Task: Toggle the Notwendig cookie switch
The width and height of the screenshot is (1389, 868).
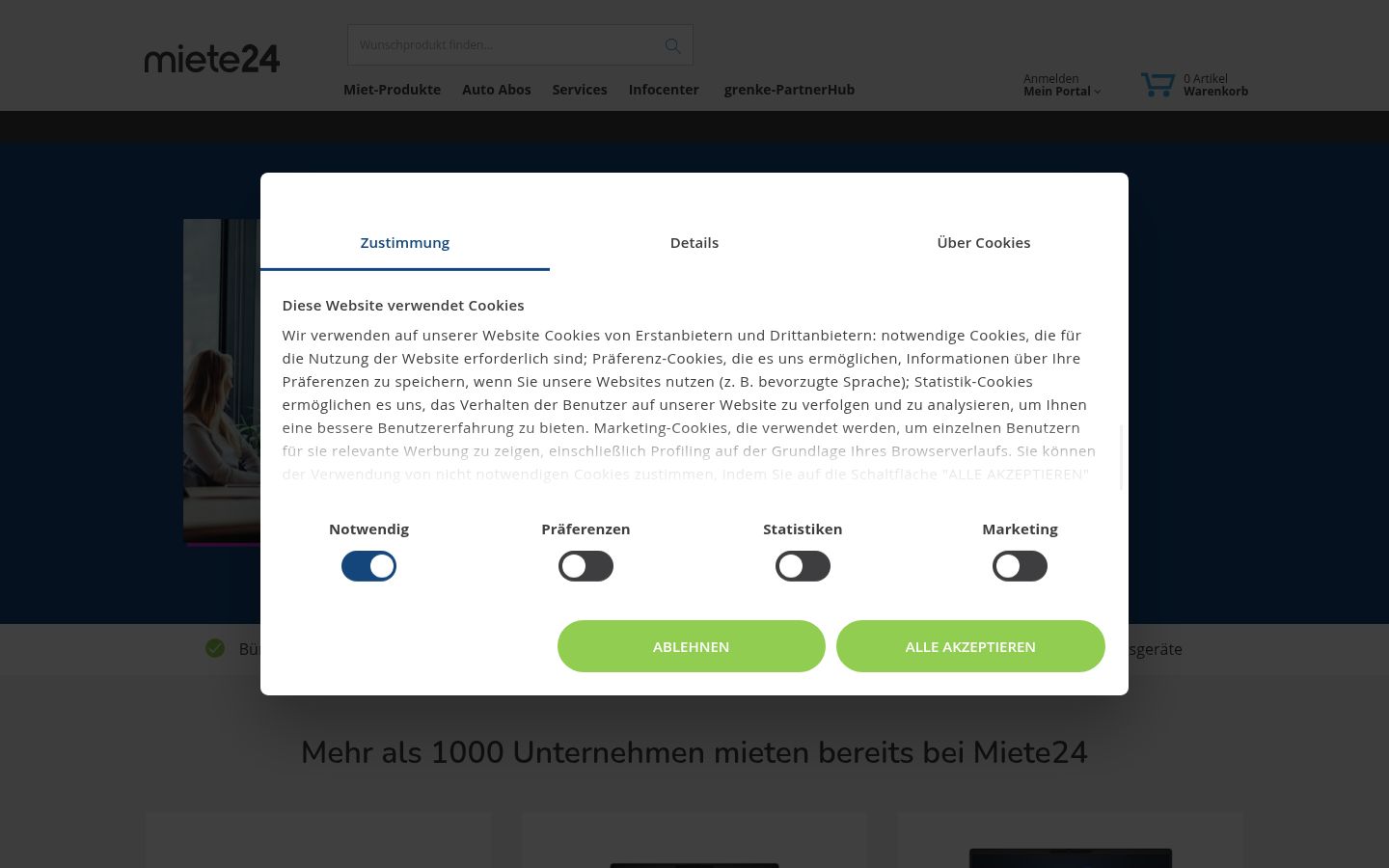Action: (368, 566)
